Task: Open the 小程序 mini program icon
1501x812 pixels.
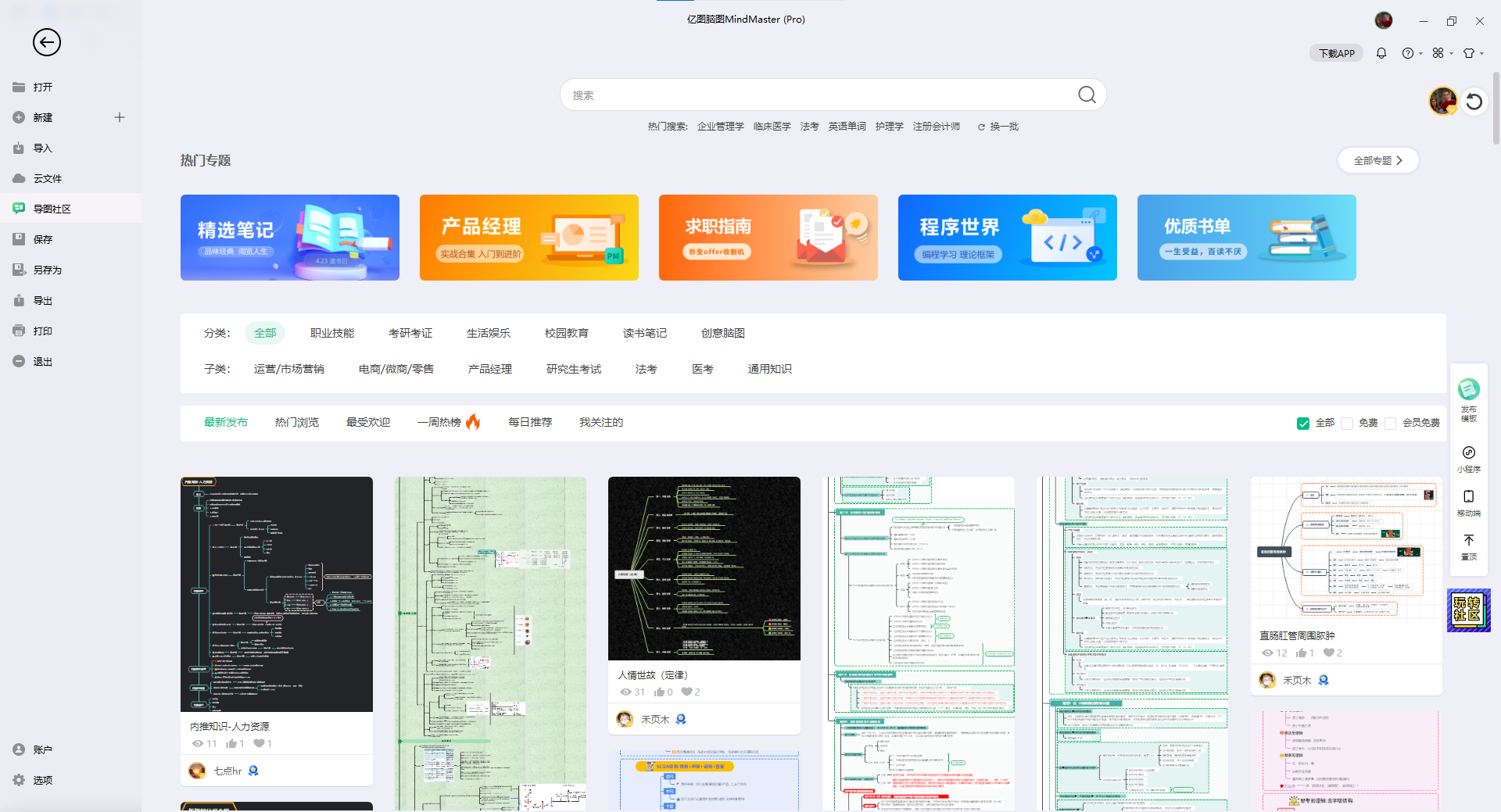Action: 1468,452
